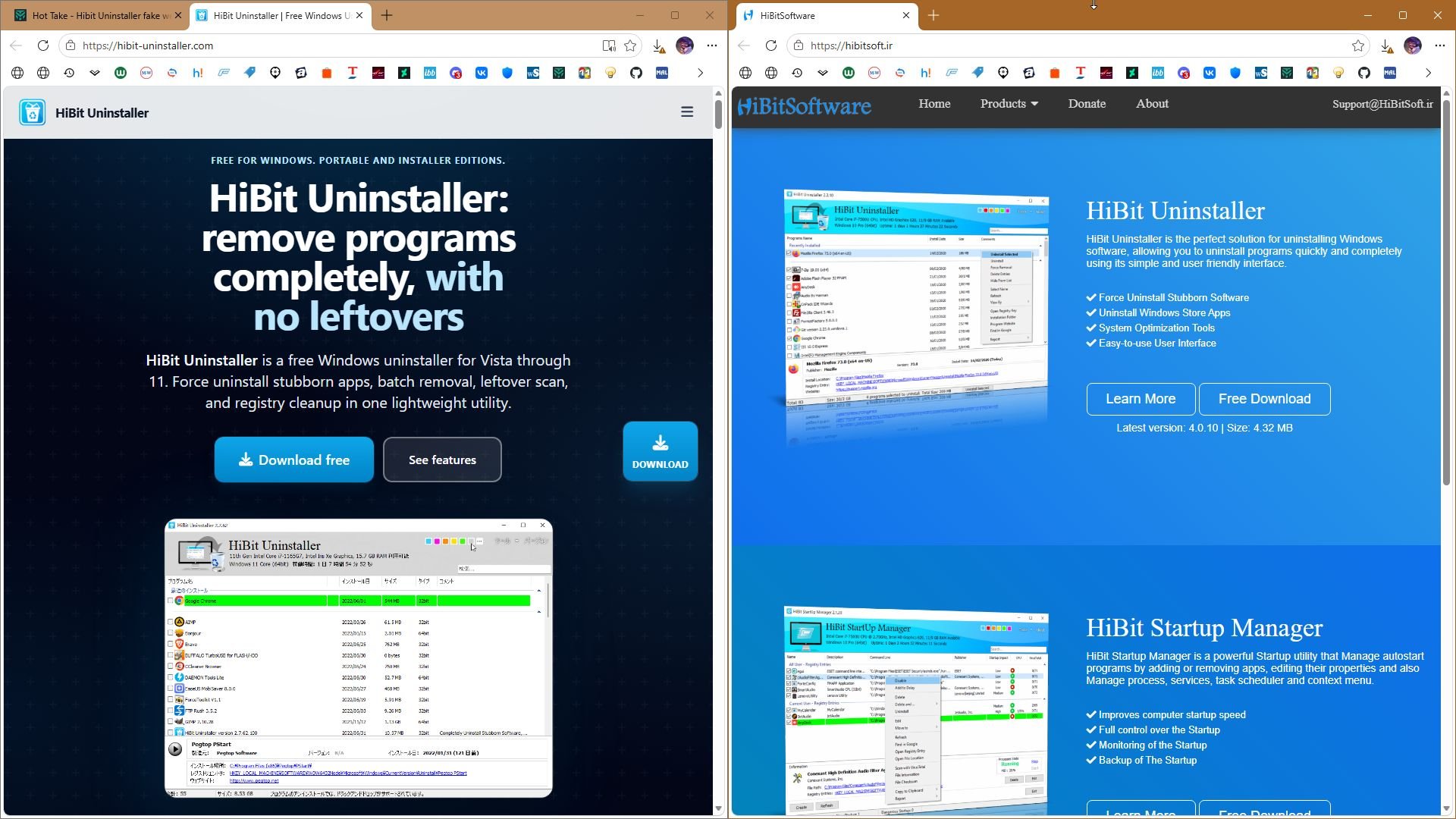Open the red T bookmark in the hibitsoft.ir window
This screenshot has width=1456, height=819.
click(1081, 73)
